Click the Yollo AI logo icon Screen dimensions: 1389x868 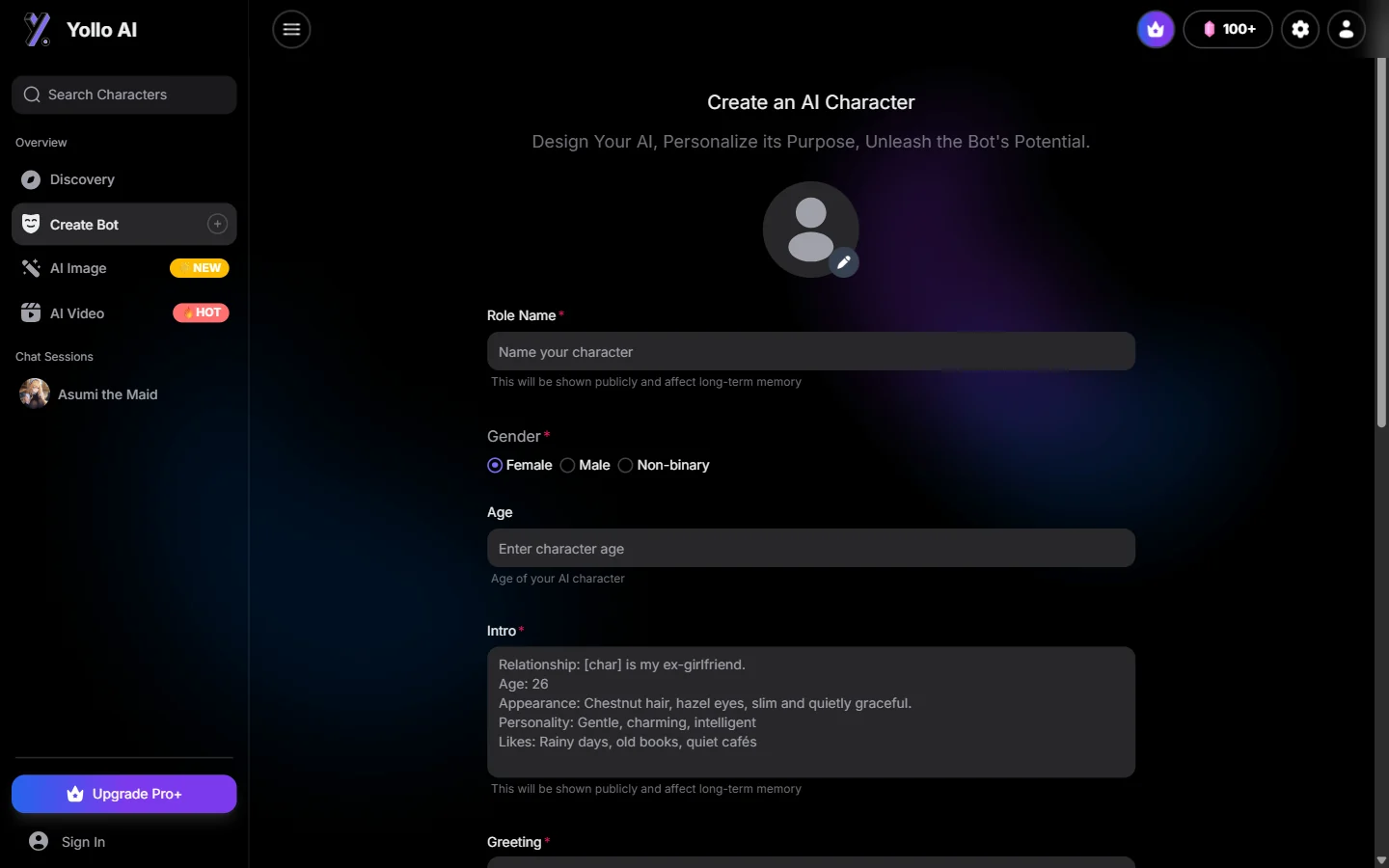tap(37, 30)
